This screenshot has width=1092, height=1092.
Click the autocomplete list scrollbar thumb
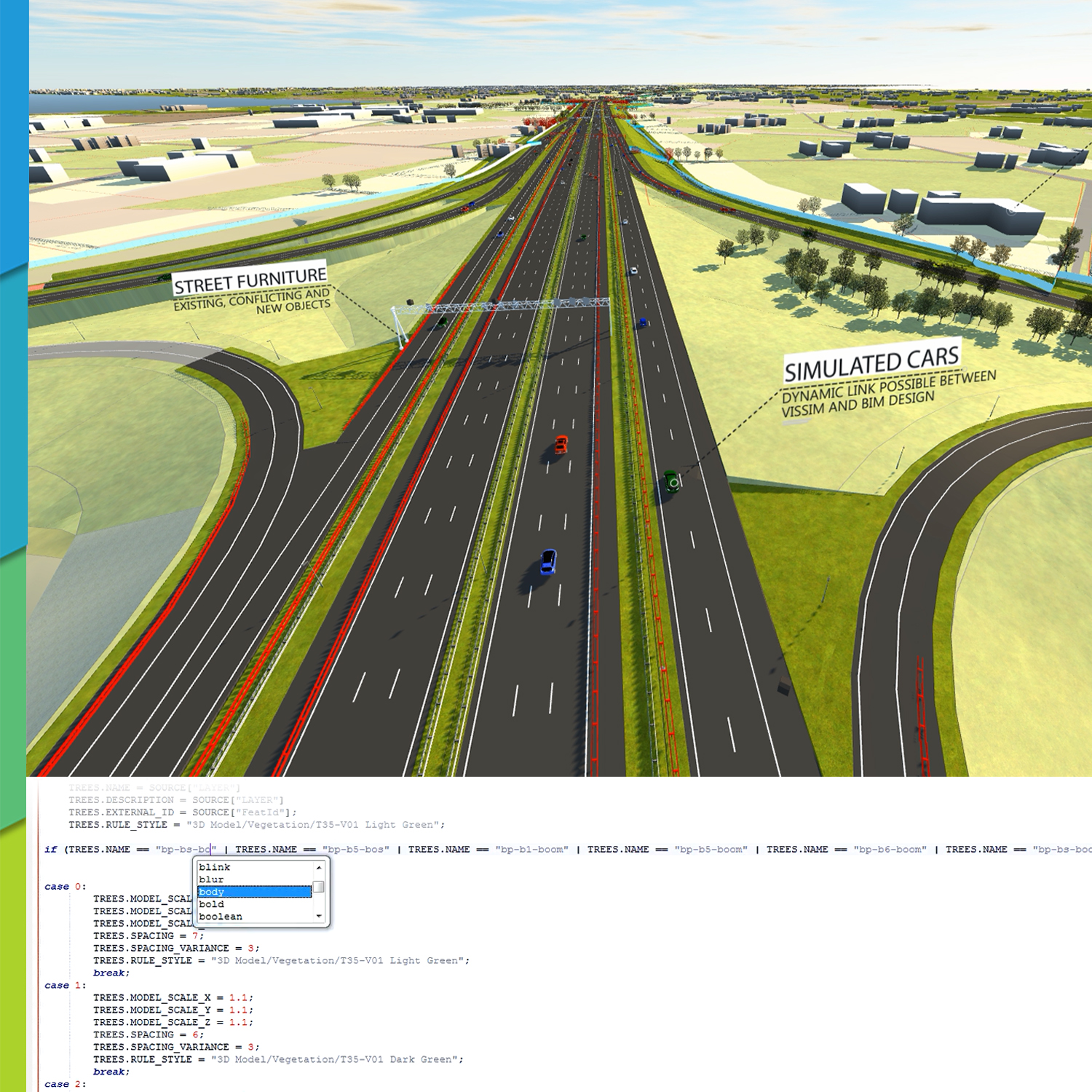(x=318, y=887)
